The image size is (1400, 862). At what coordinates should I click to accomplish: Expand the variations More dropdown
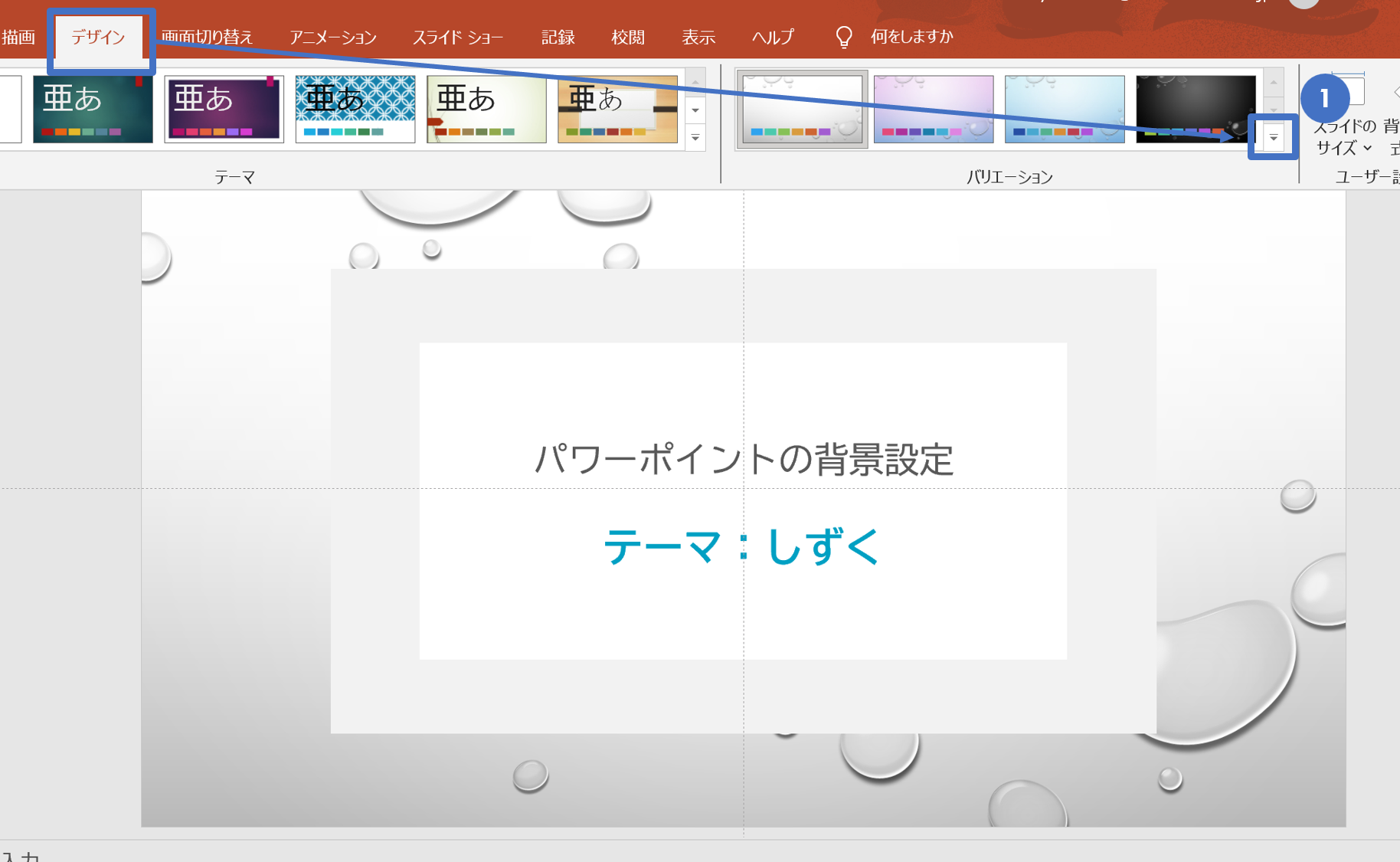point(1273,138)
